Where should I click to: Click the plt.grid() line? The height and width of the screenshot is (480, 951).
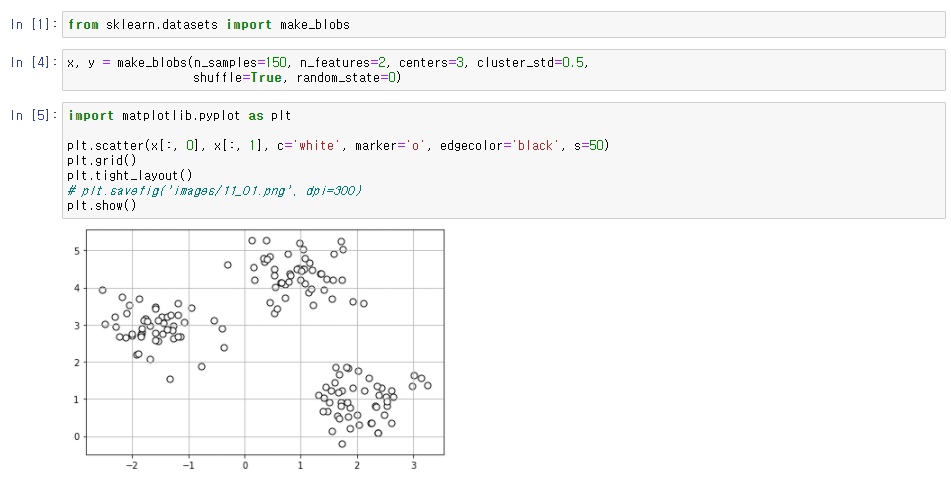pos(102,161)
